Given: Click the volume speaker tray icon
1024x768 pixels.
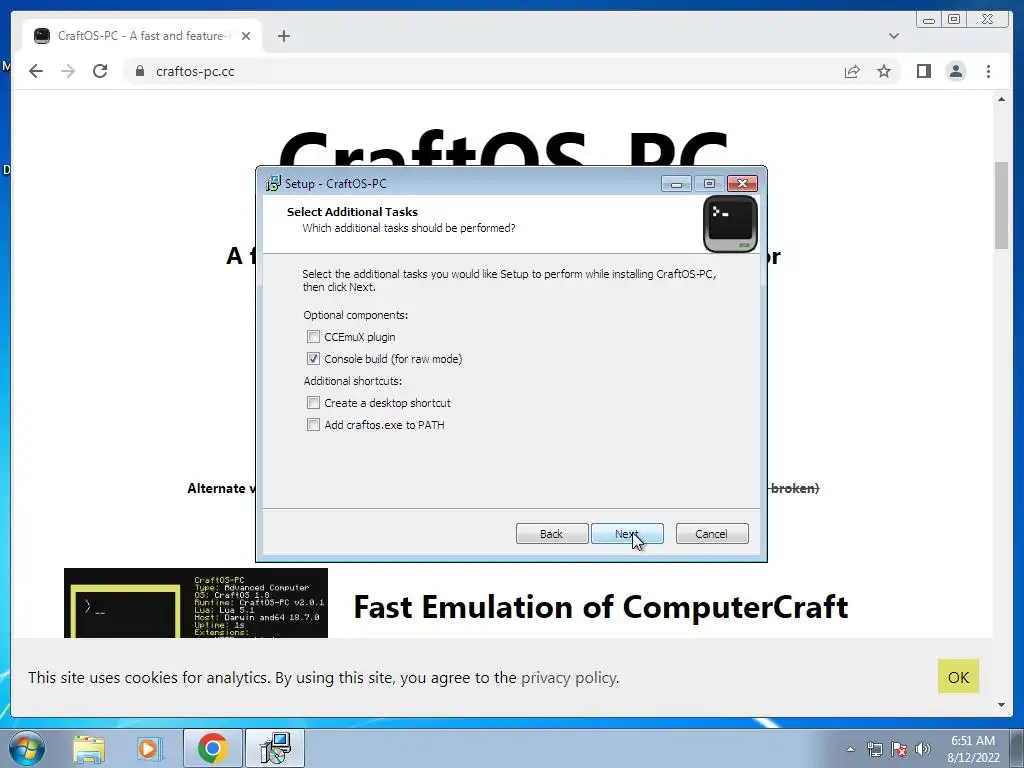Looking at the screenshot, I should coord(922,749).
